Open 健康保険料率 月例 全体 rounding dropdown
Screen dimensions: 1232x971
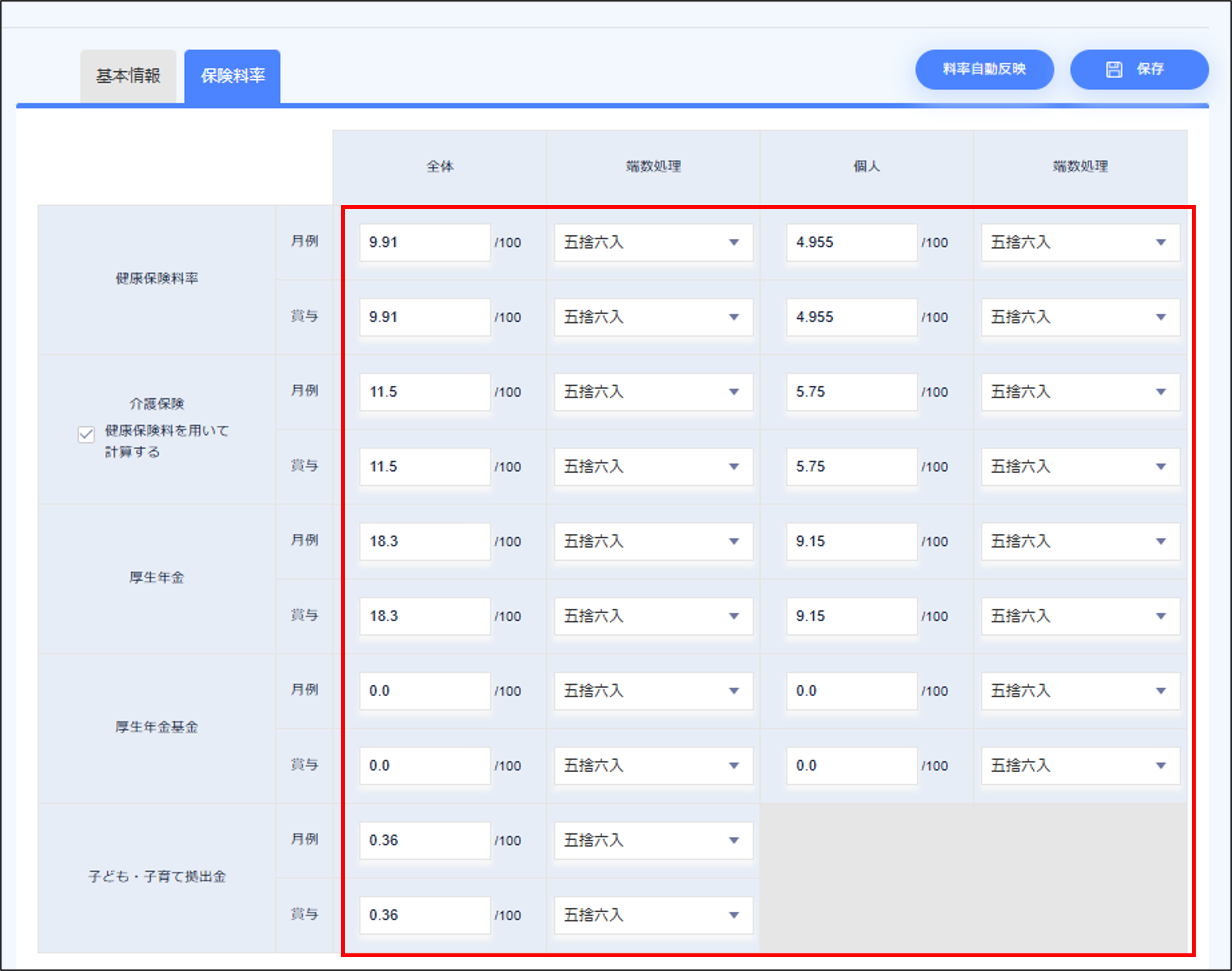(x=653, y=243)
